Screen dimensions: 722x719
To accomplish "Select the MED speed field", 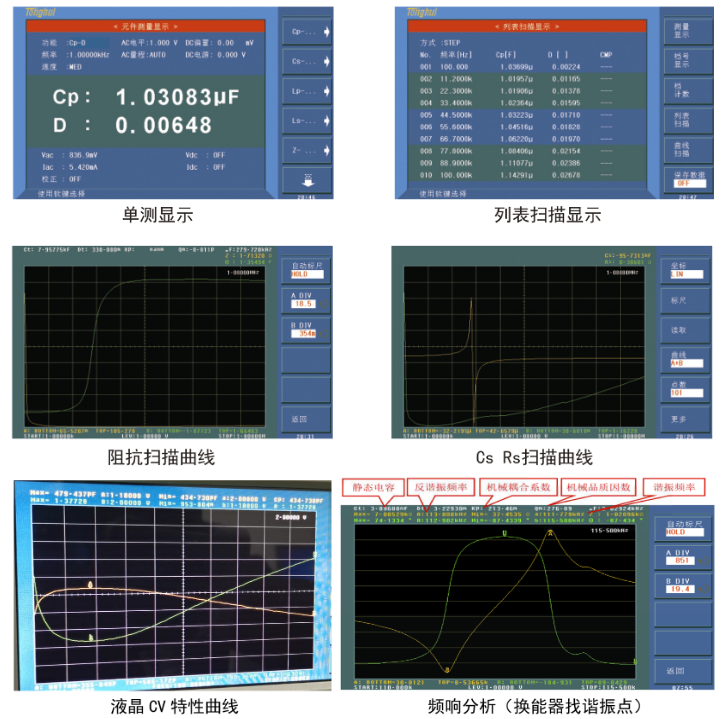I will [x=75, y=67].
